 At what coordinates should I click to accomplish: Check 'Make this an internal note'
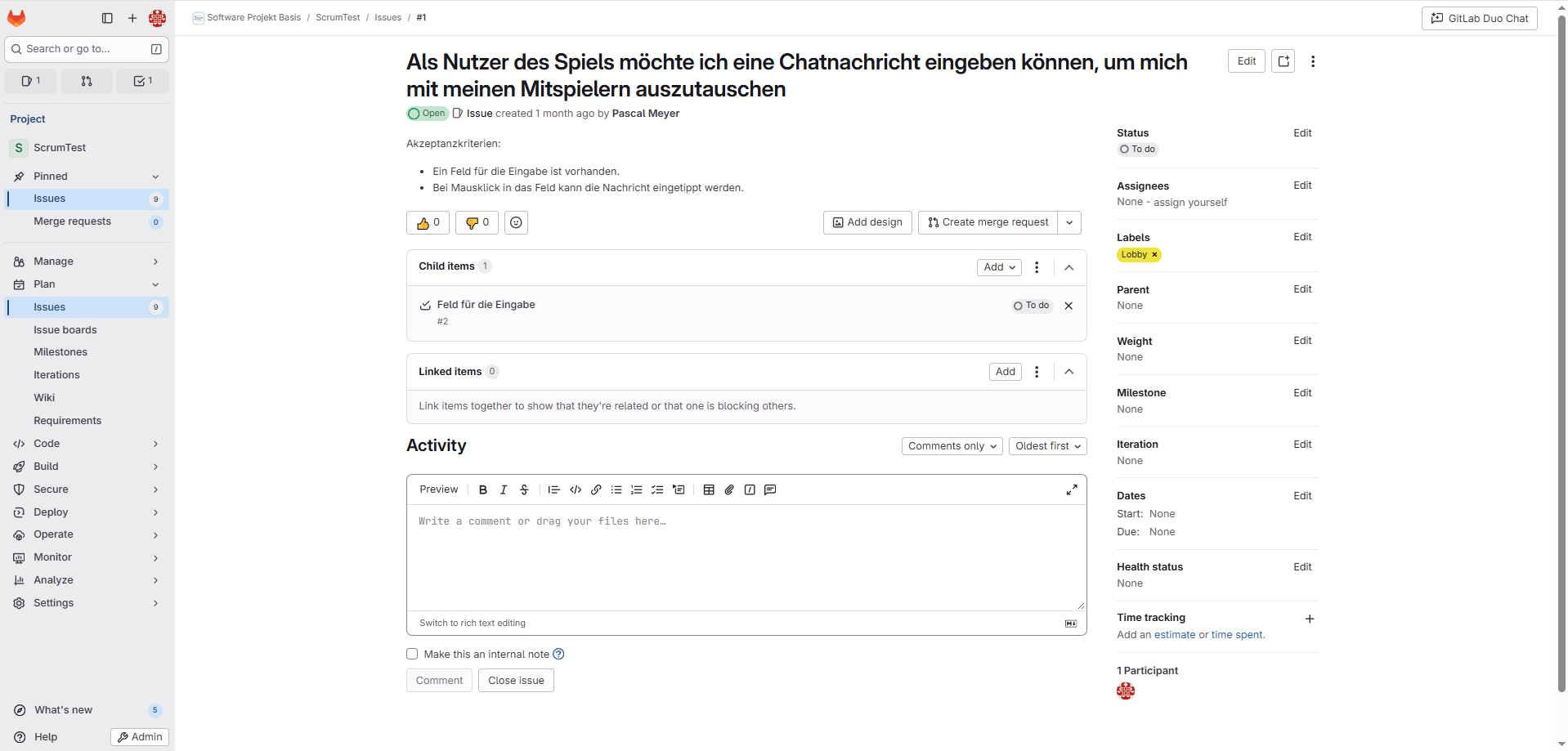pos(412,655)
